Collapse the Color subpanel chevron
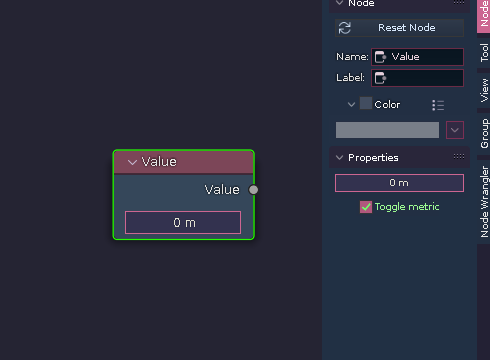Screen dimensions: 490x360 351,105
